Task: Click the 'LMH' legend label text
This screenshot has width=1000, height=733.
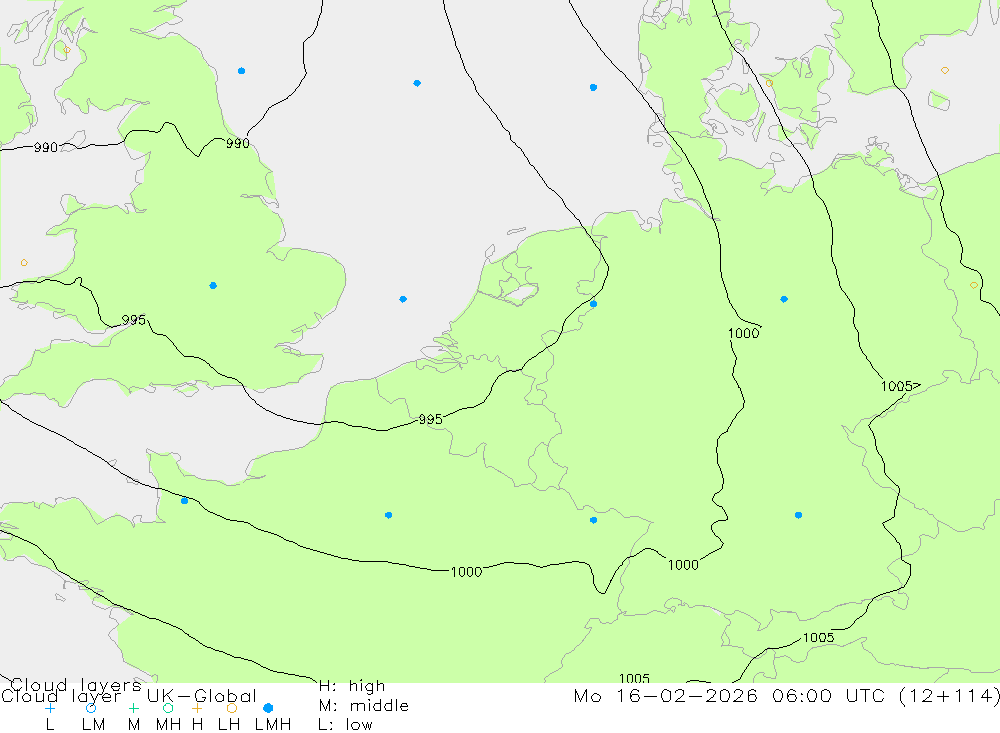Action: click(x=273, y=725)
